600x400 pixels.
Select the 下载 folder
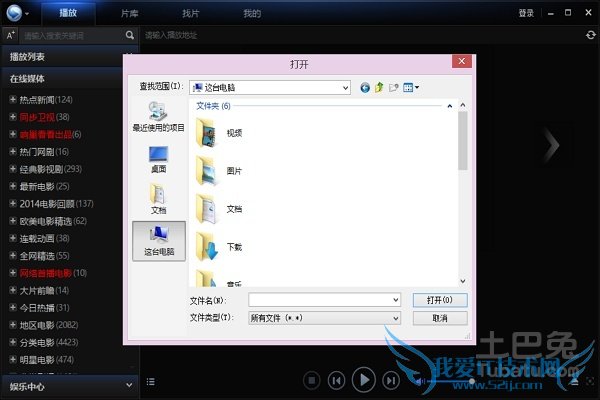coord(219,247)
